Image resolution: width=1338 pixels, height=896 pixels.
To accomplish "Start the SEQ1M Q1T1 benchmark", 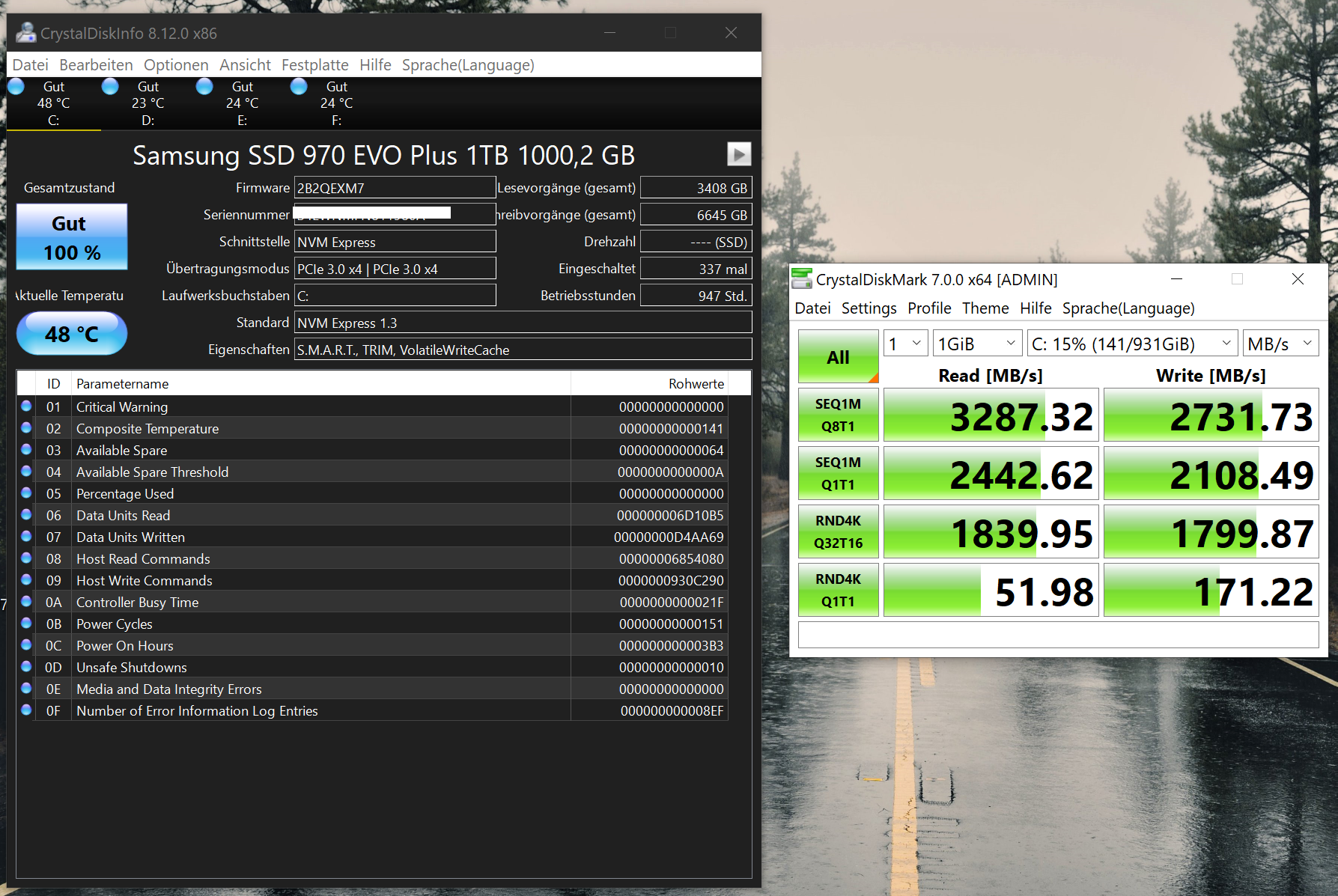I will (x=838, y=473).
